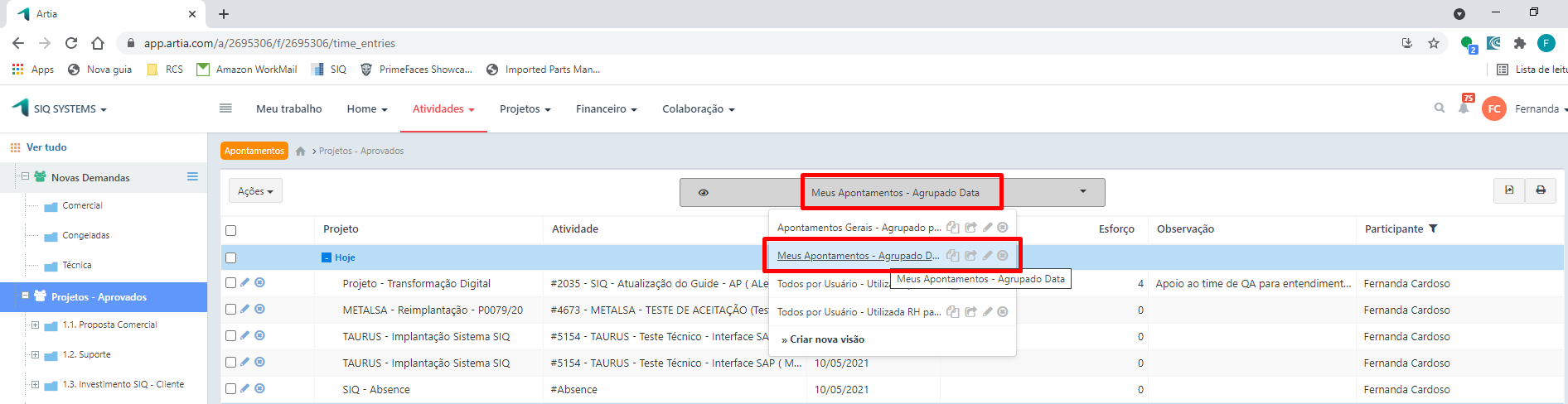The width and height of the screenshot is (1568, 404).
Task: Copy the Apontamentos Gerais view
Action: click(x=953, y=228)
